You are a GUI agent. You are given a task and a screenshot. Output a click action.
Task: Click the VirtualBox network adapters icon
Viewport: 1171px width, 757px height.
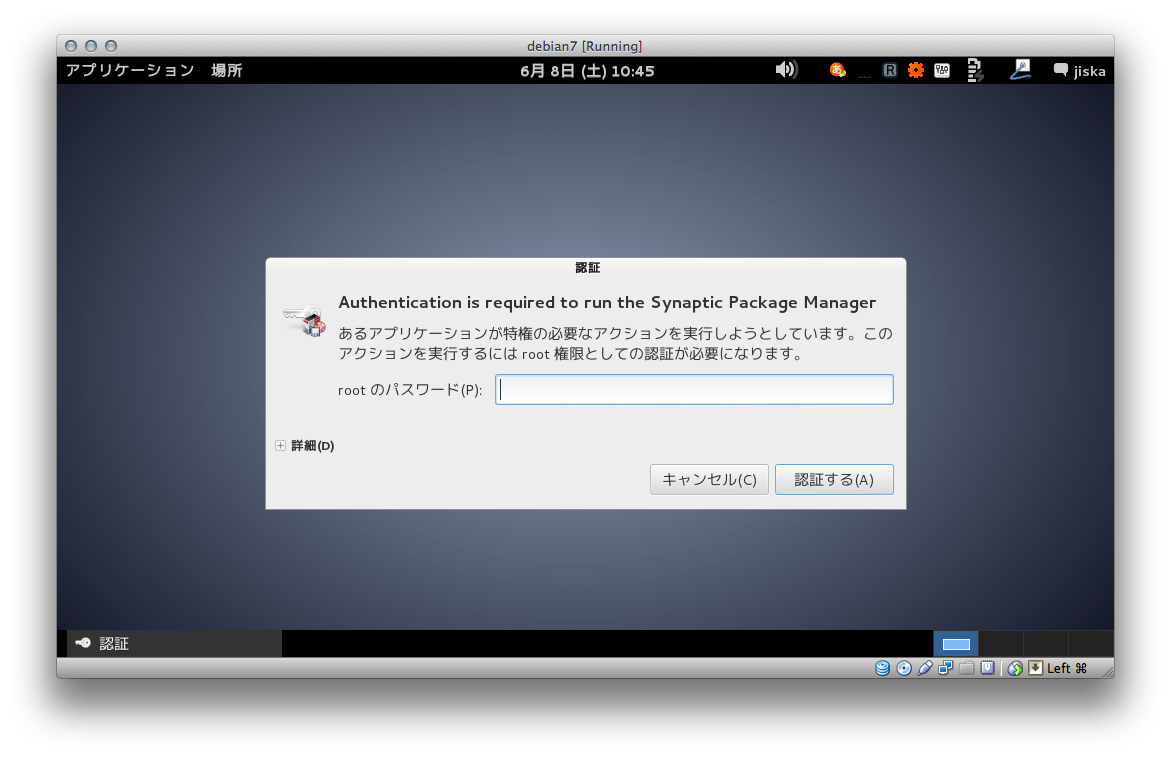(x=945, y=668)
